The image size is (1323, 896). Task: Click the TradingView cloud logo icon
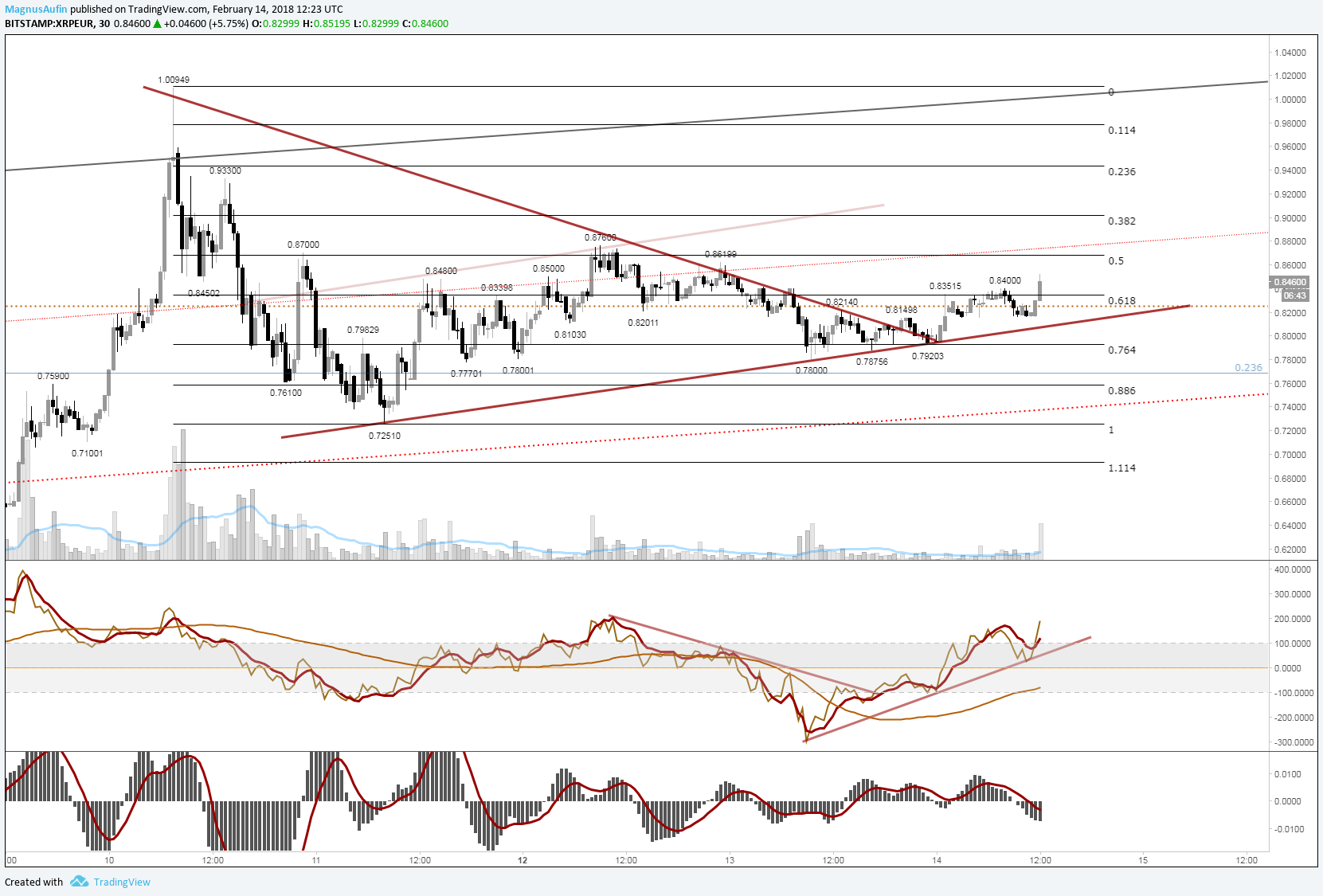click(x=79, y=881)
